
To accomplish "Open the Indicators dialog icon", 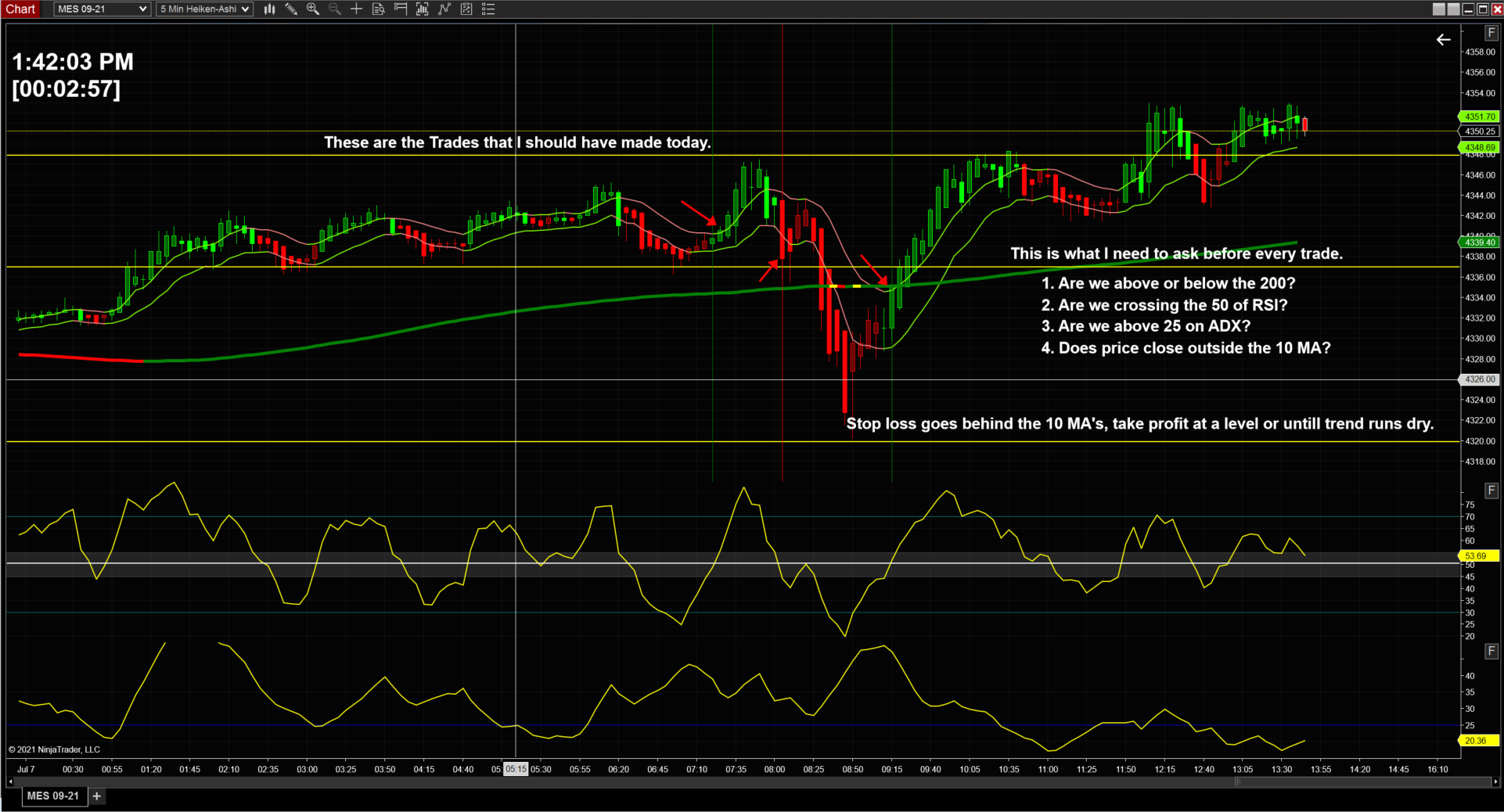I will [x=444, y=9].
